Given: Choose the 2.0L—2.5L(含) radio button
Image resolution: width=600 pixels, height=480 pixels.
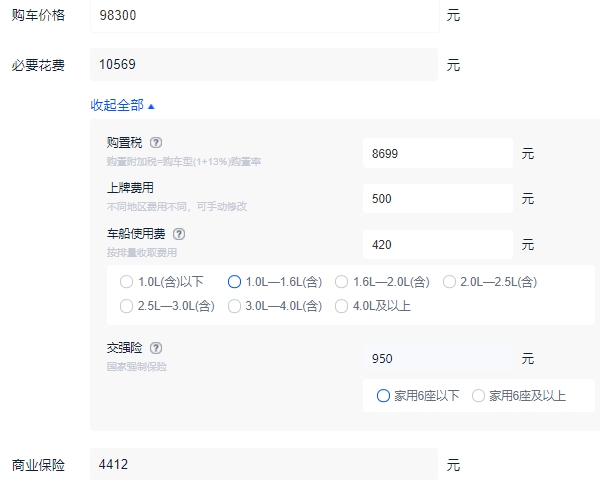Looking at the screenshot, I should coord(449,282).
